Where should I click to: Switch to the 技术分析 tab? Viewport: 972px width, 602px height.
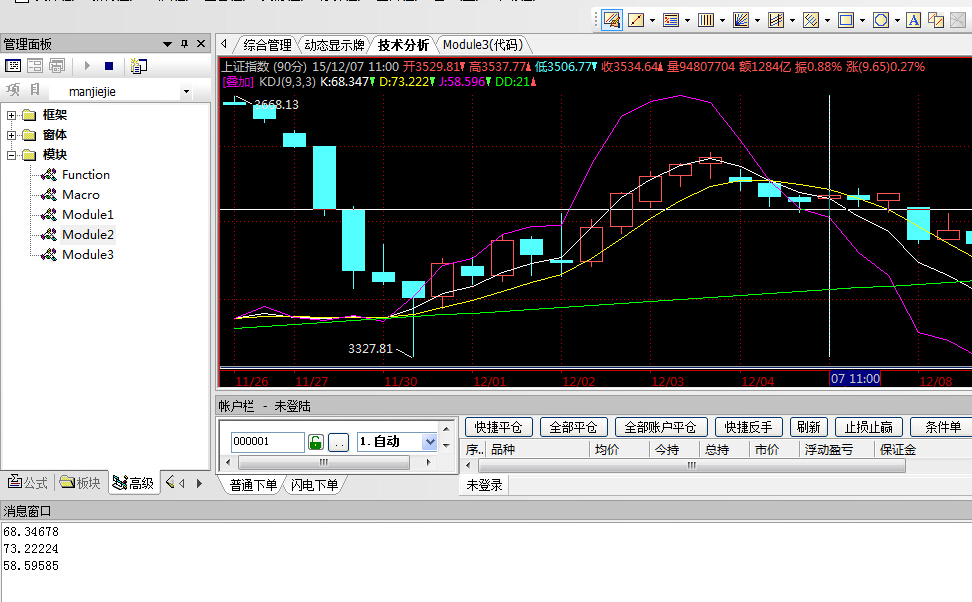point(404,45)
